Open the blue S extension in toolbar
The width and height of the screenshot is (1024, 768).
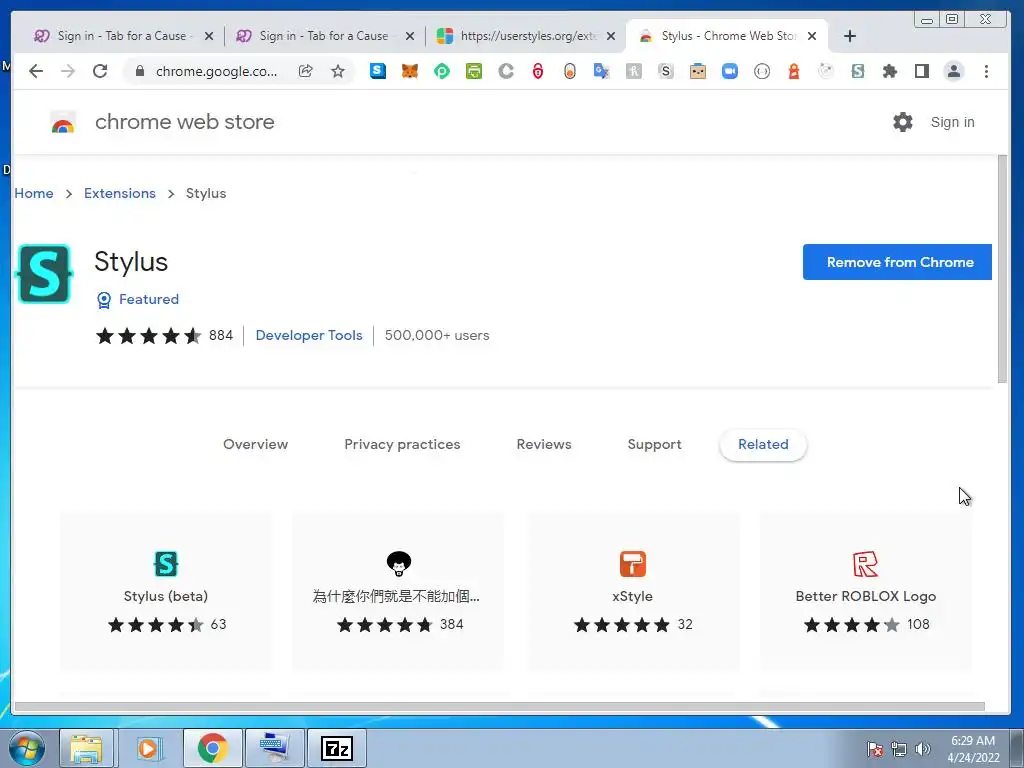[378, 71]
